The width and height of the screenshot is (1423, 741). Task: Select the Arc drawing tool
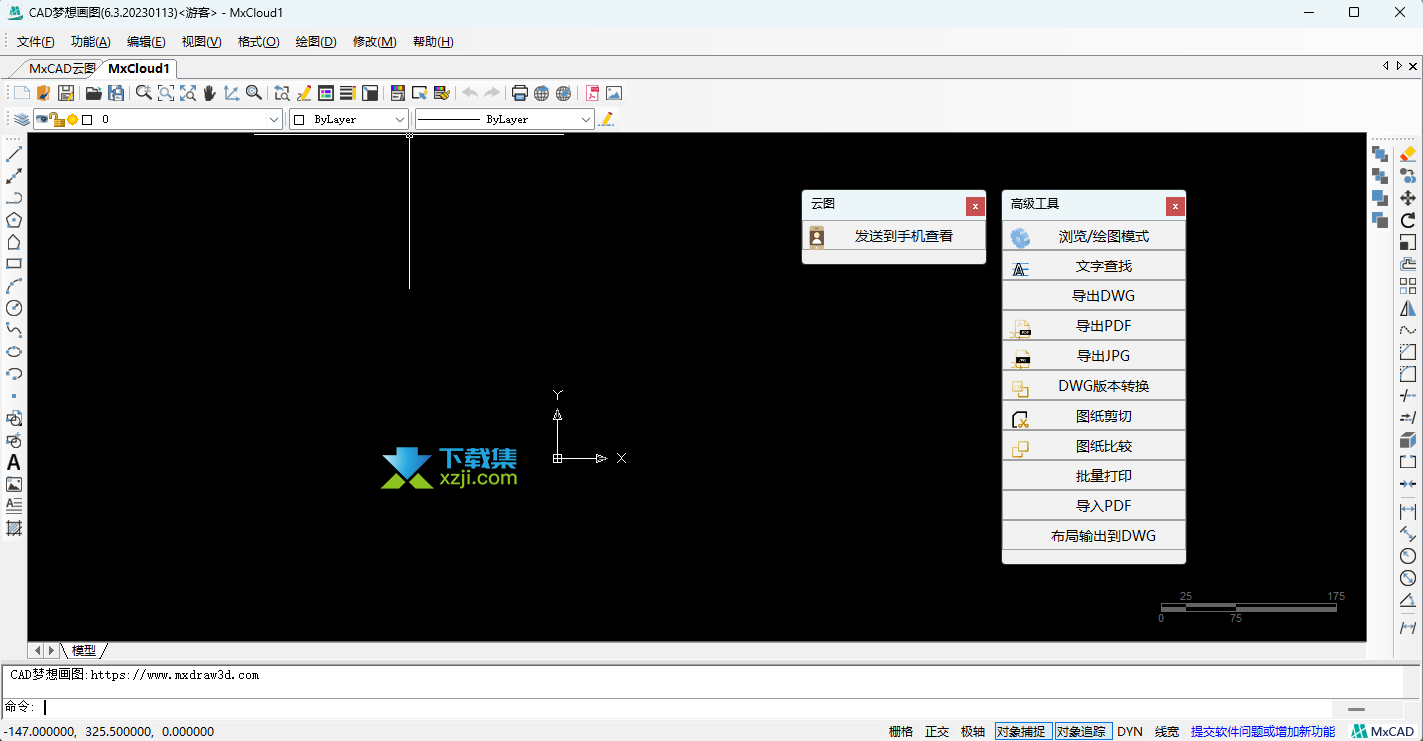pyautogui.click(x=14, y=286)
